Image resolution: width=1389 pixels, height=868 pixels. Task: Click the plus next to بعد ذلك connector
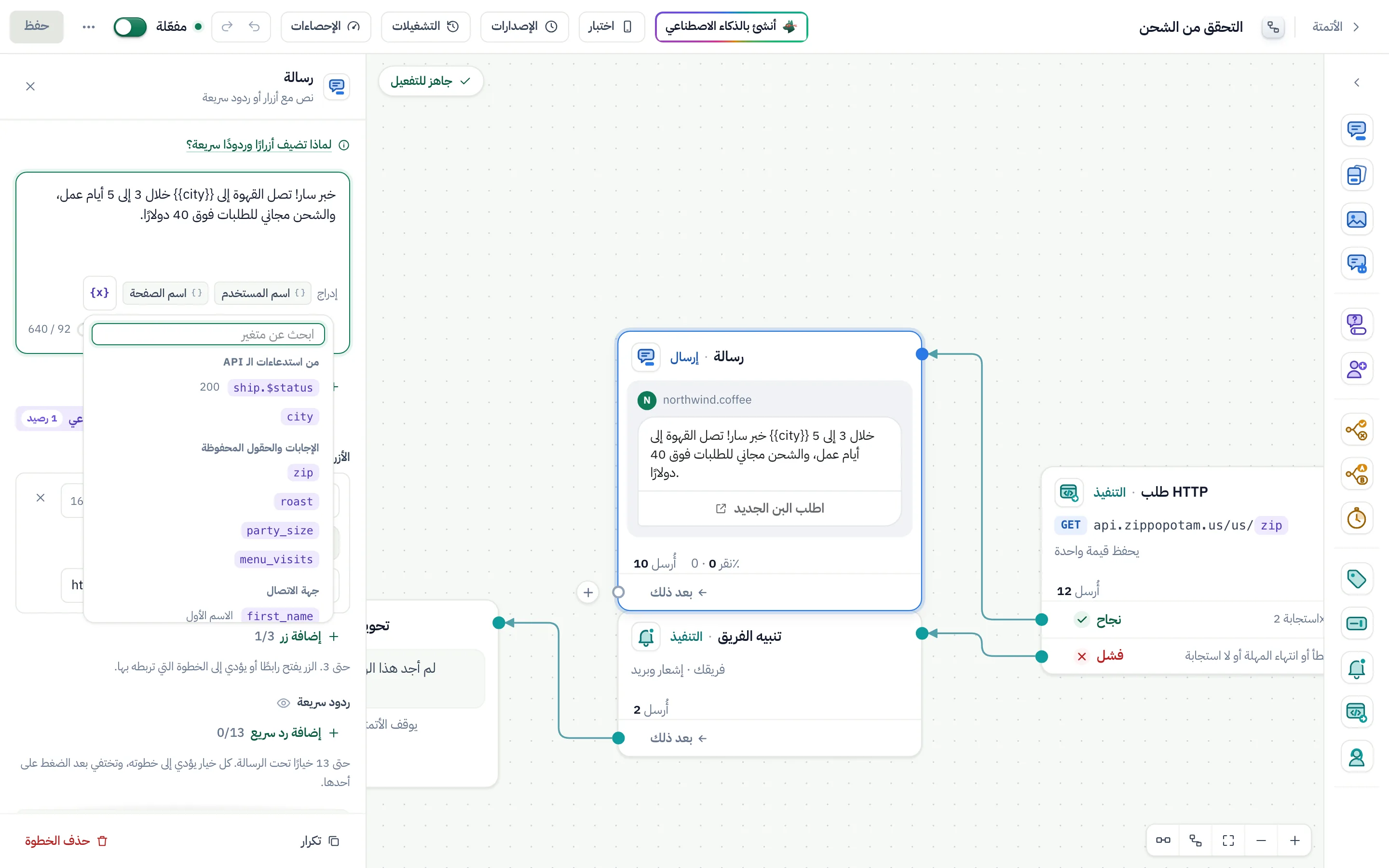tap(588, 592)
